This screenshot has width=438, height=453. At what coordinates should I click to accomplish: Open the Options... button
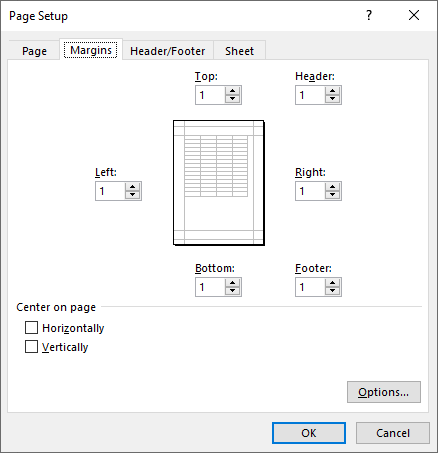click(x=384, y=392)
